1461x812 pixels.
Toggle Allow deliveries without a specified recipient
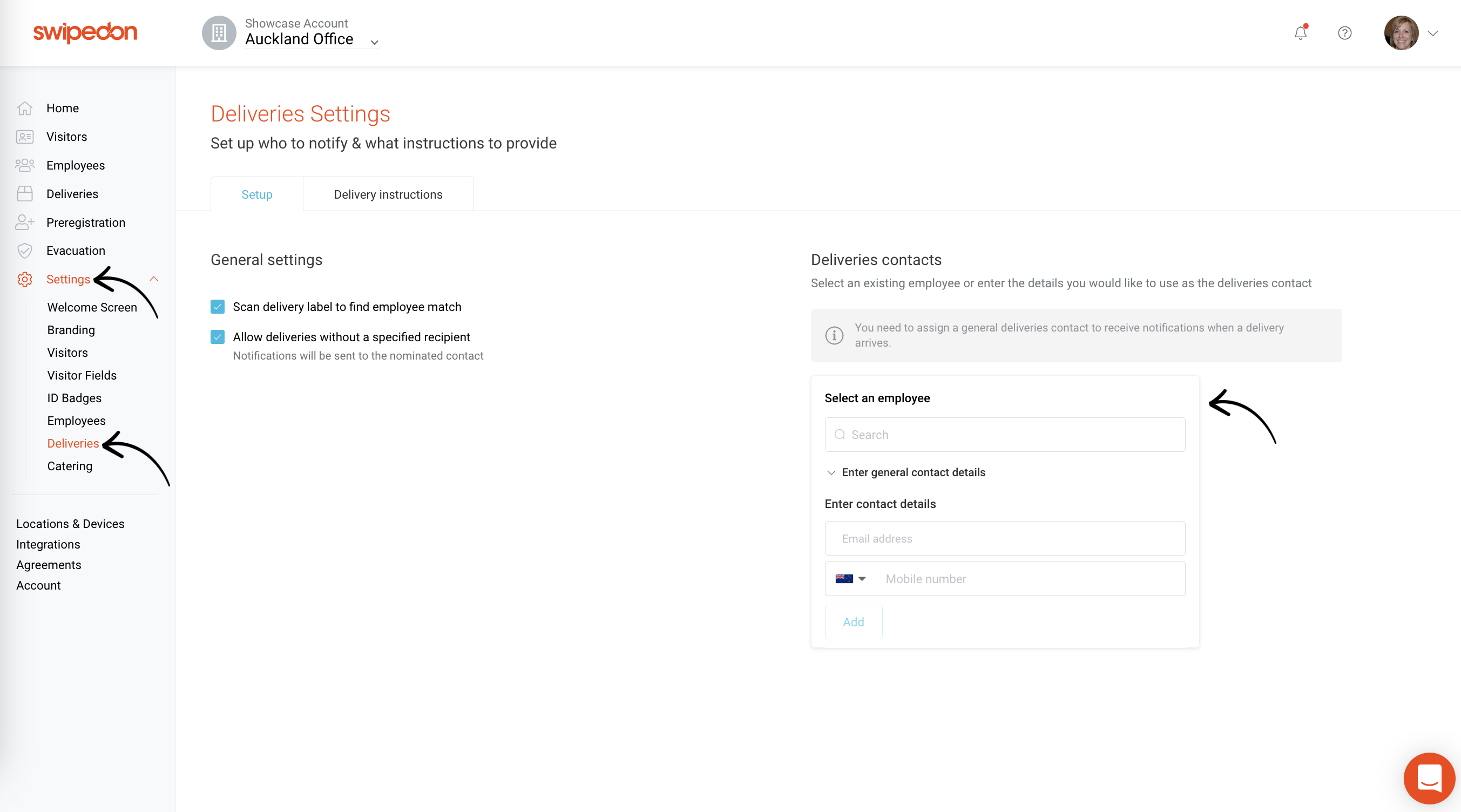pos(217,337)
